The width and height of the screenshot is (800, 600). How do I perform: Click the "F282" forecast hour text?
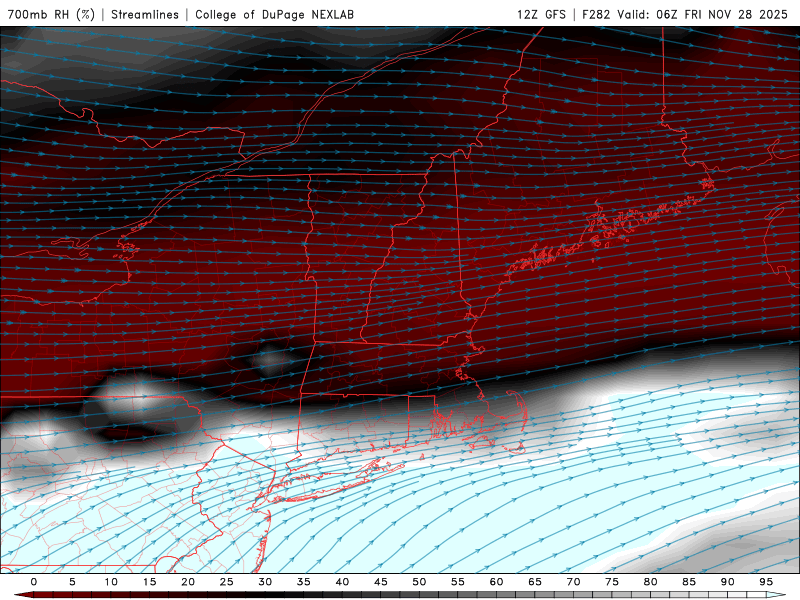[x=596, y=14]
